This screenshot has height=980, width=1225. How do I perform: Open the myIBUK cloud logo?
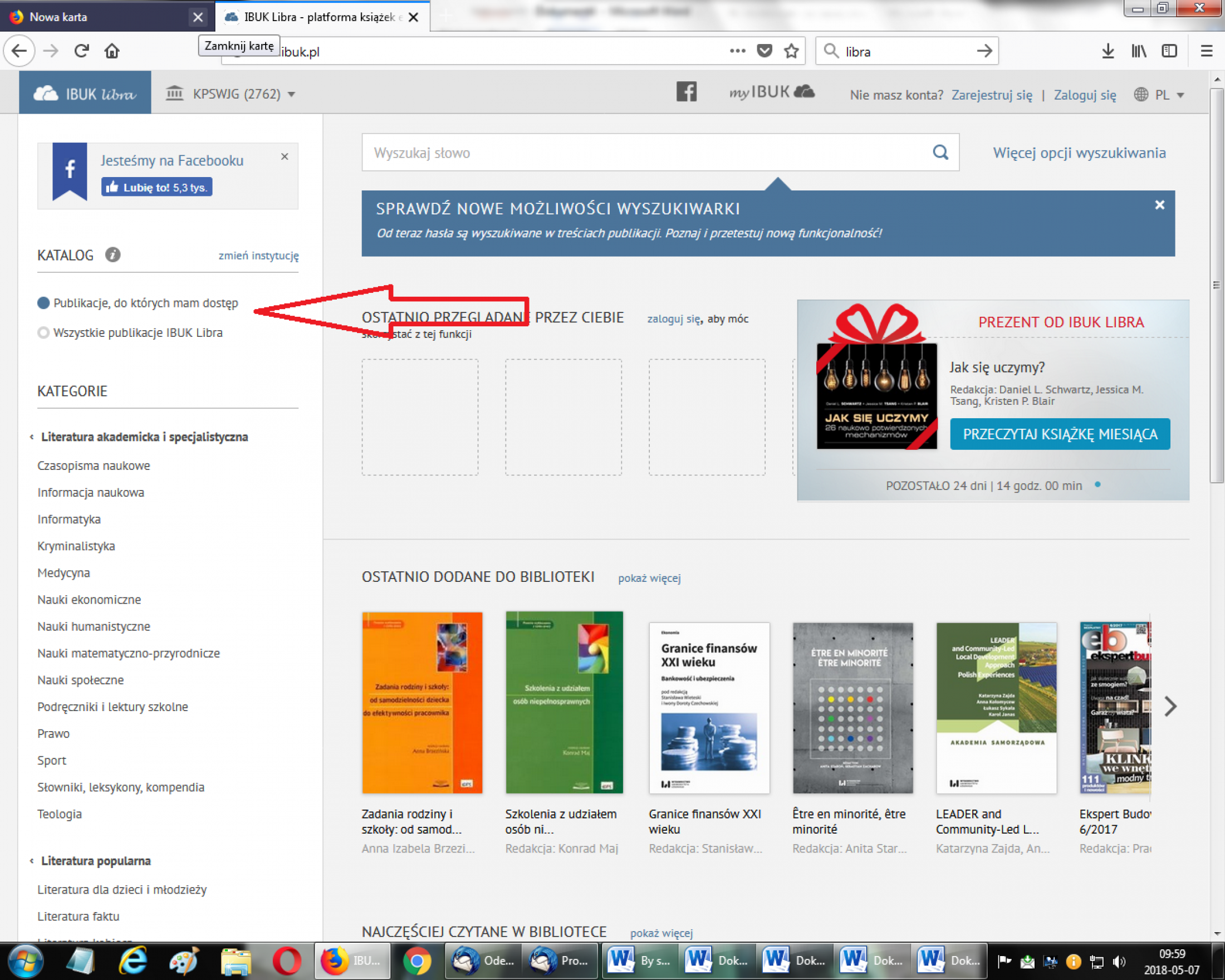coord(772,91)
